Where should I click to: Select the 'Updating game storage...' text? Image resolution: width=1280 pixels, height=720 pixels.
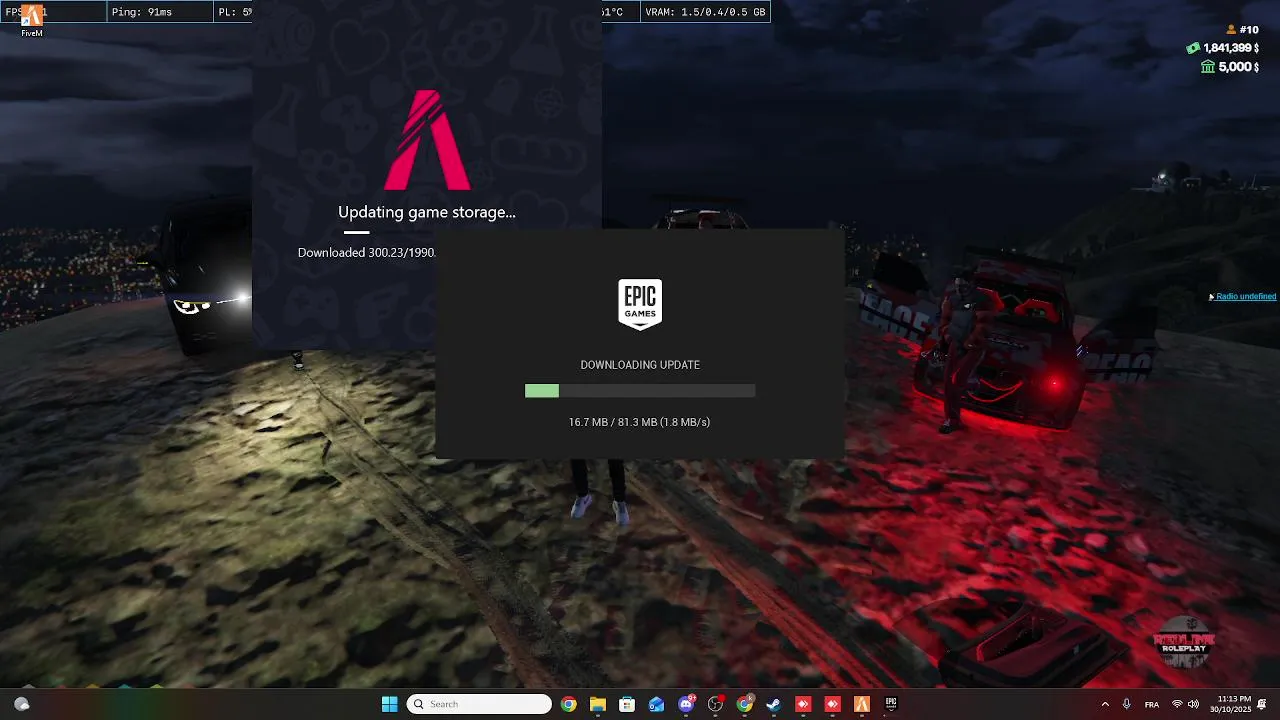(x=427, y=212)
